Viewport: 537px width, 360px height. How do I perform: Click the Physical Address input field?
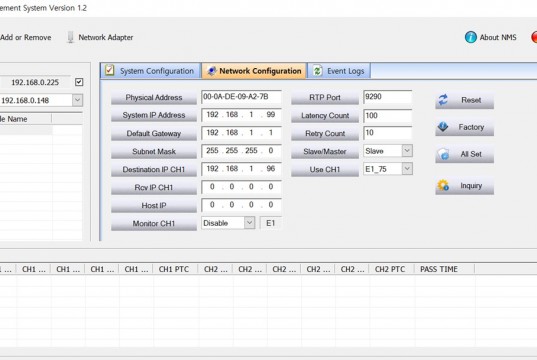(241, 97)
